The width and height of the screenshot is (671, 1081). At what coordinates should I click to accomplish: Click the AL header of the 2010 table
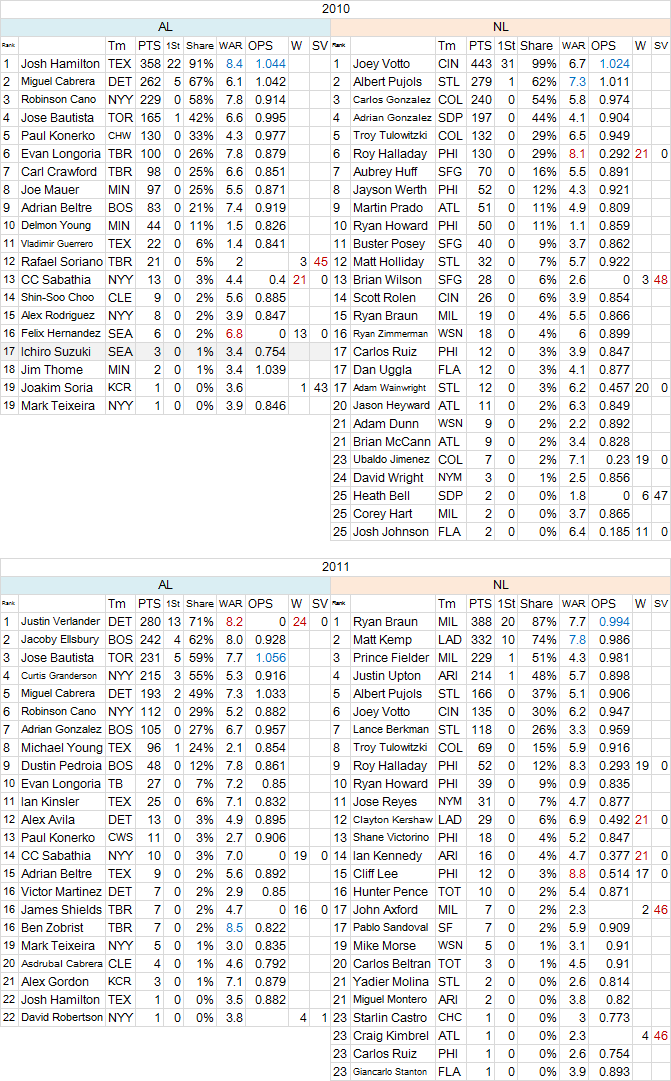166,27
